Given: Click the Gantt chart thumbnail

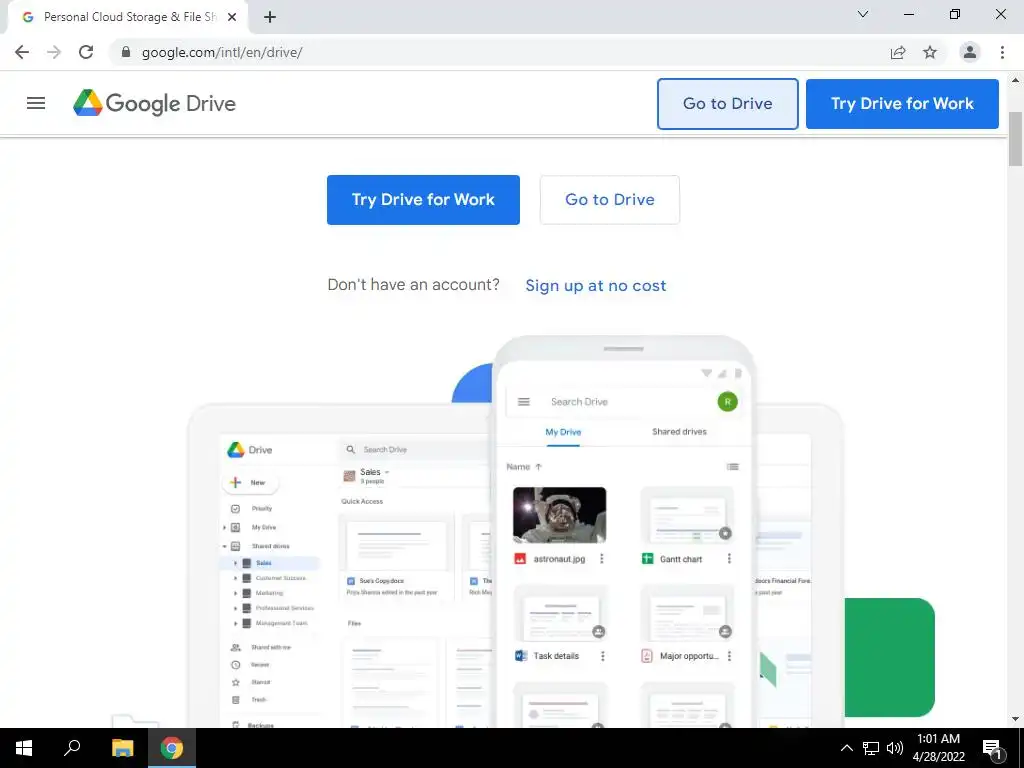Looking at the screenshot, I should 687,515.
